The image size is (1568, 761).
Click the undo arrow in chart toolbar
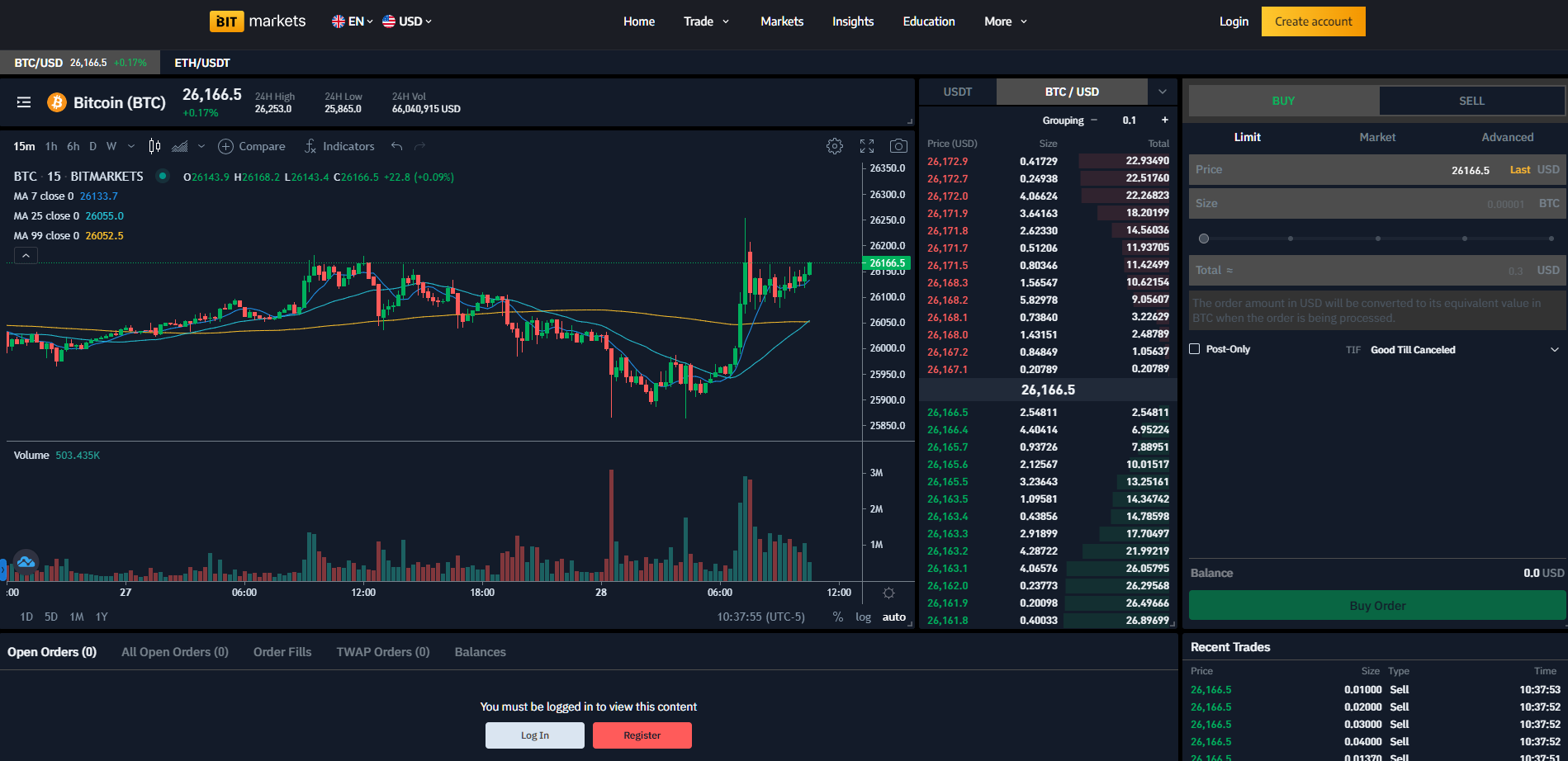point(396,146)
